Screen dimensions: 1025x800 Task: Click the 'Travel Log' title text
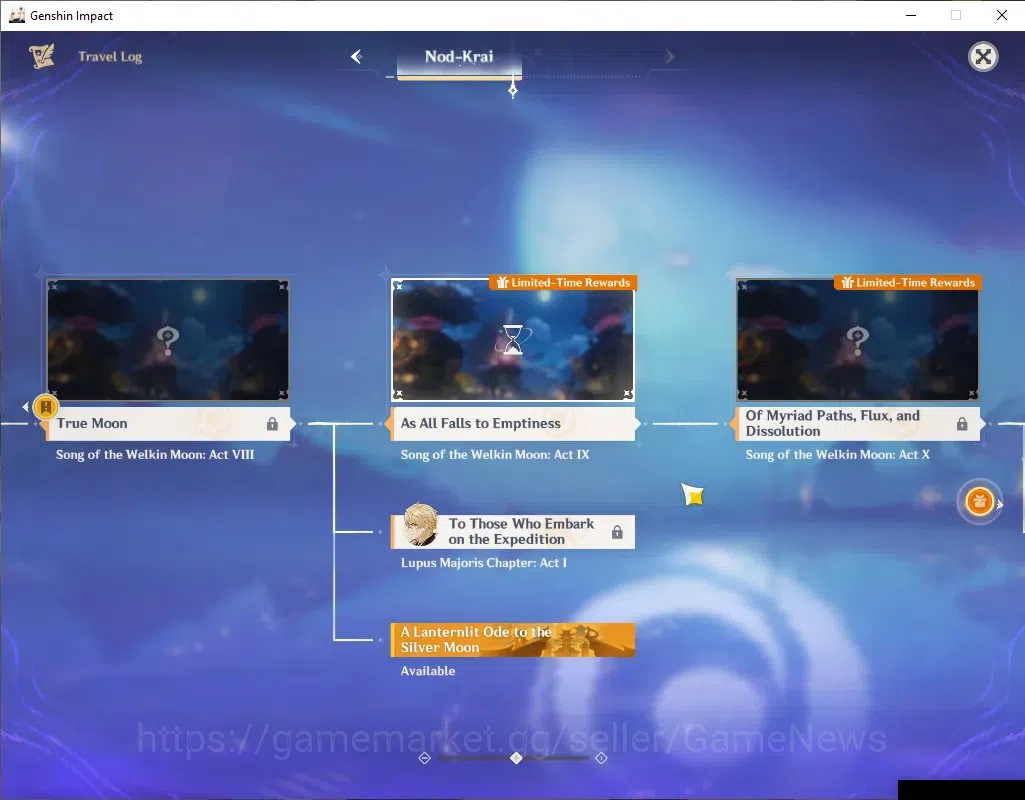[x=110, y=57]
